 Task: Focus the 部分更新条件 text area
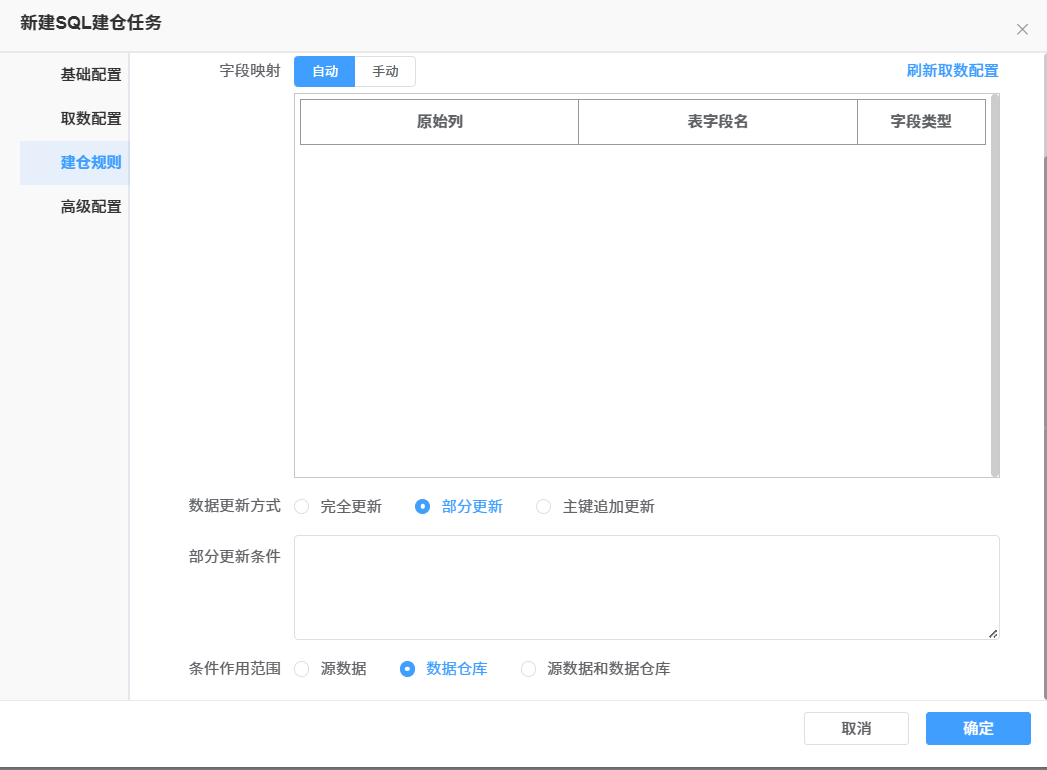[x=646, y=587]
